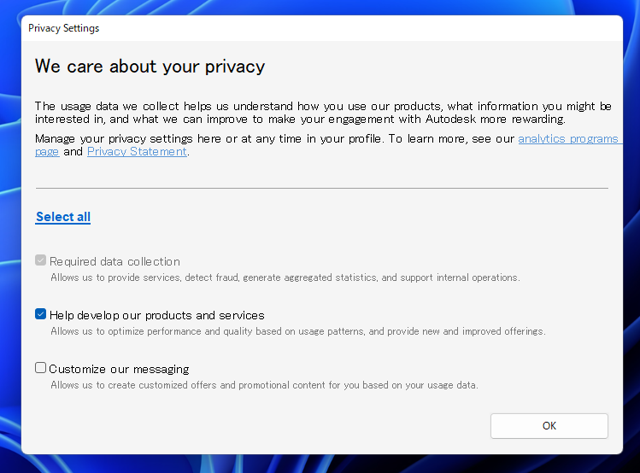
Task: Click the horizontal divider above Select all
Action: coord(320,187)
